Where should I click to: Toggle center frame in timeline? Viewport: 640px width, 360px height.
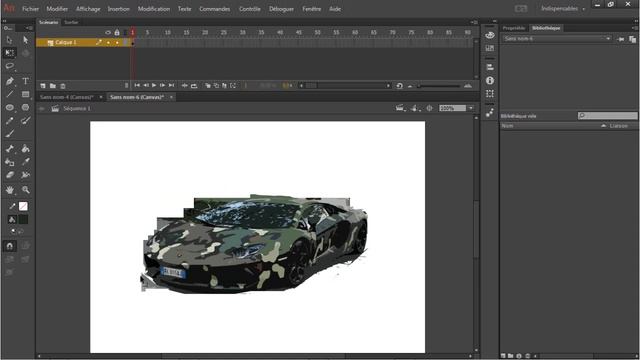184,86
